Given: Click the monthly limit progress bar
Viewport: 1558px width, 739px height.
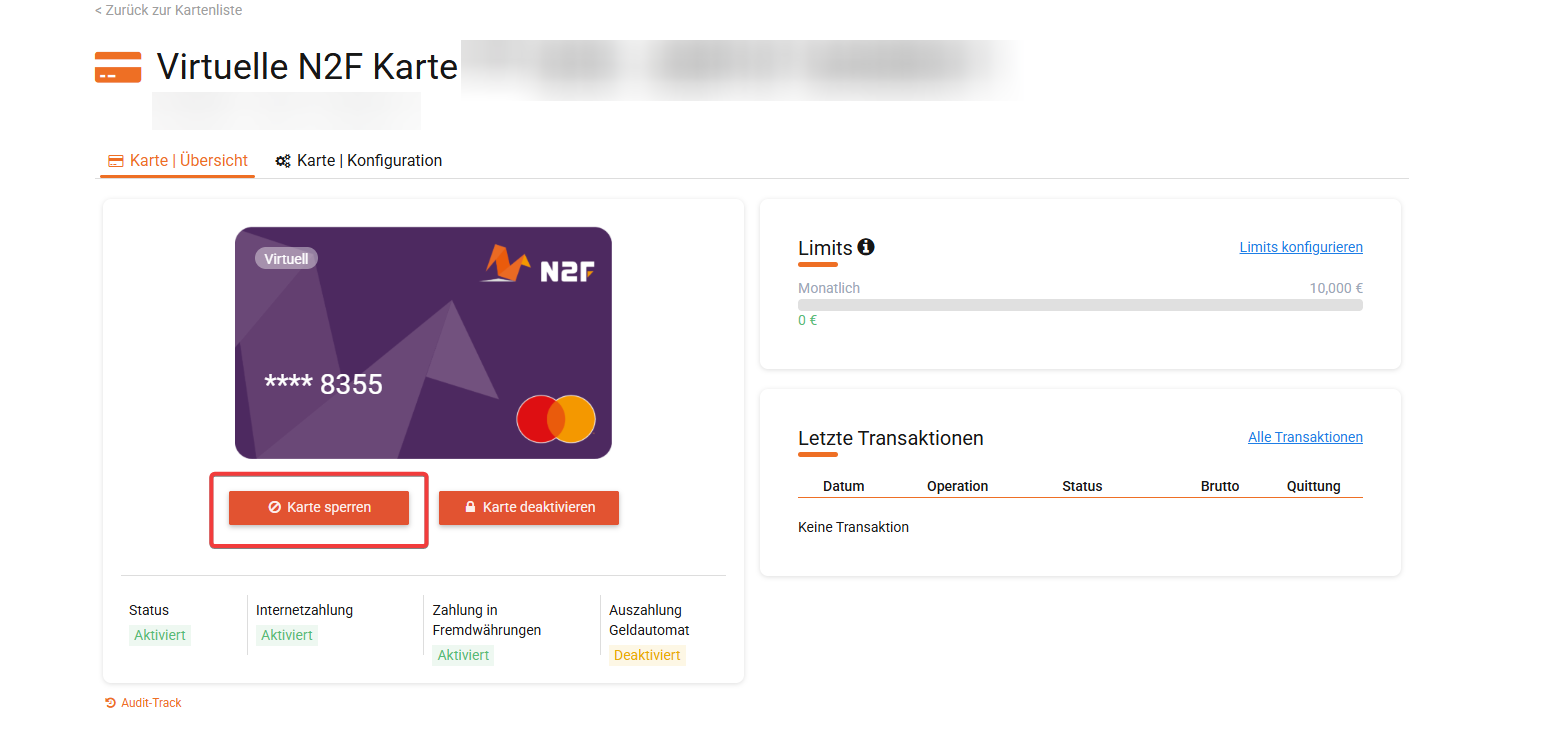Looking at the screenshot, I should click(x=1080, y=305).
